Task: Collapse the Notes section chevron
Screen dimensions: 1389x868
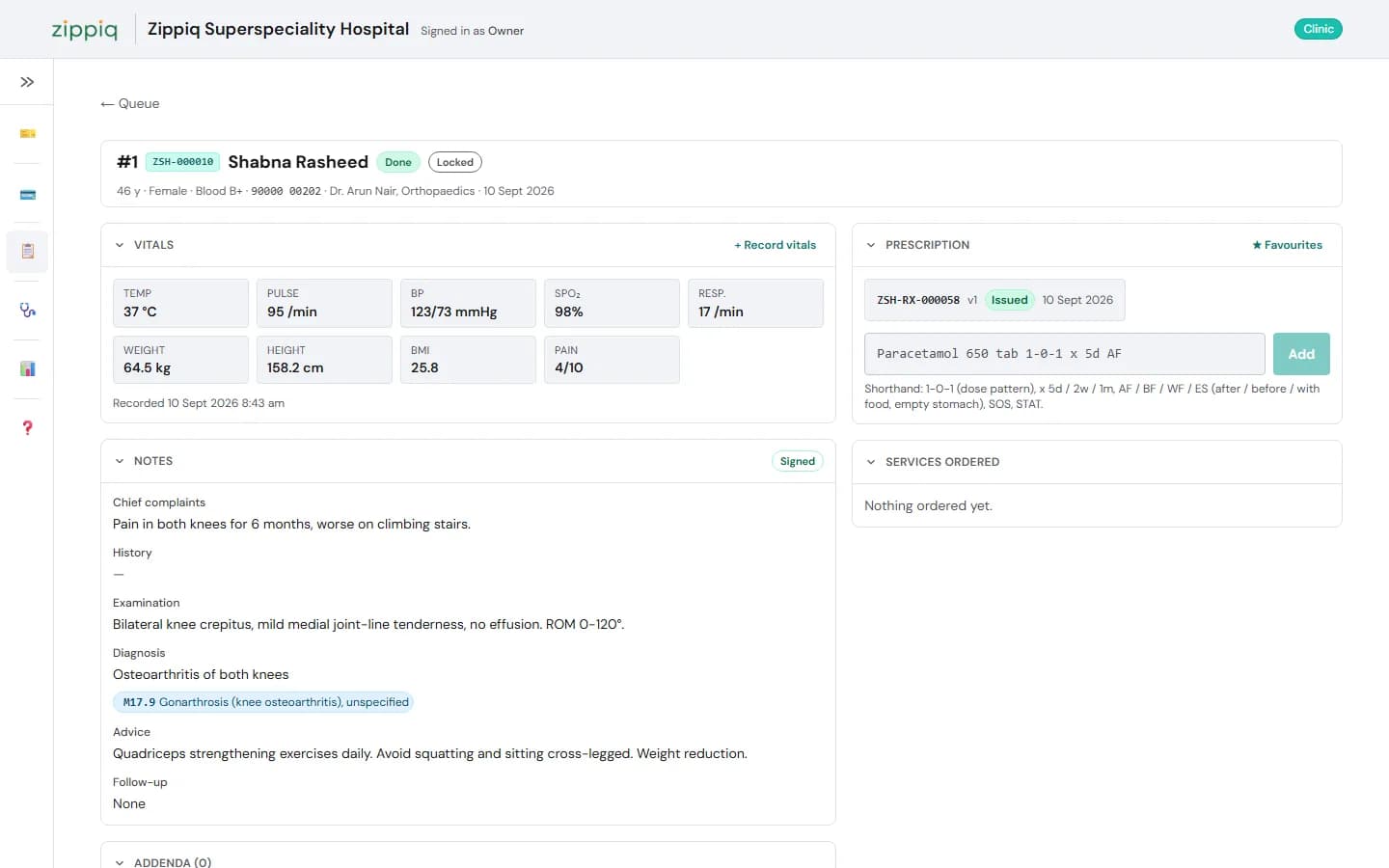Action: point(120,461)
